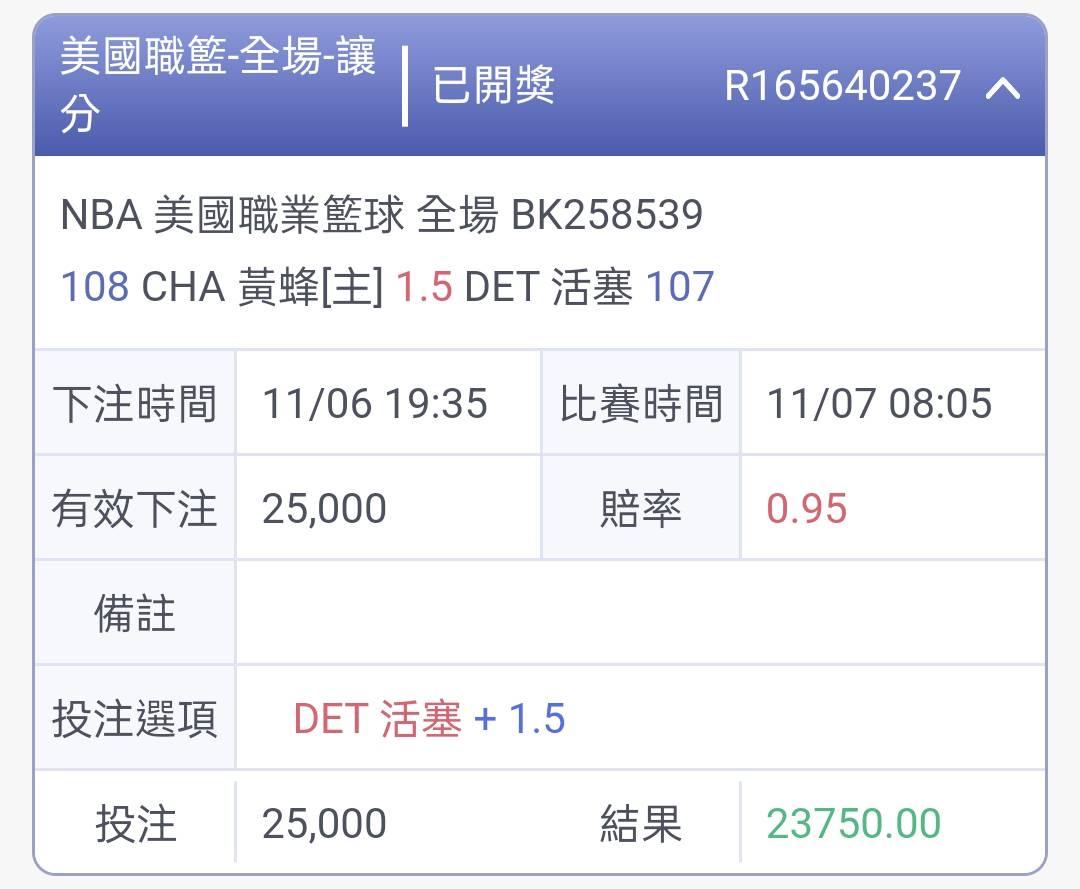Viewport: 1080px width, 889px height.
Task: Click the empty 備註 remarks field
Action: point(641,613)
